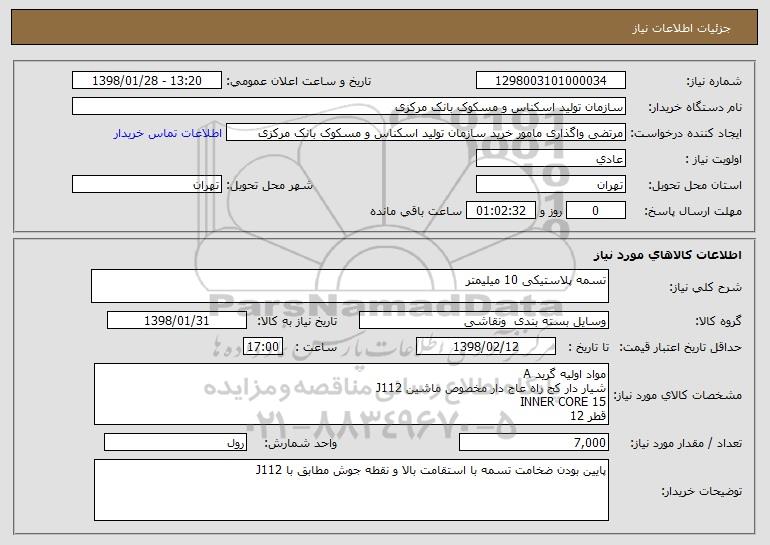Click label تعداد / مقدار مورد نیاز

(x=686, y=443)
